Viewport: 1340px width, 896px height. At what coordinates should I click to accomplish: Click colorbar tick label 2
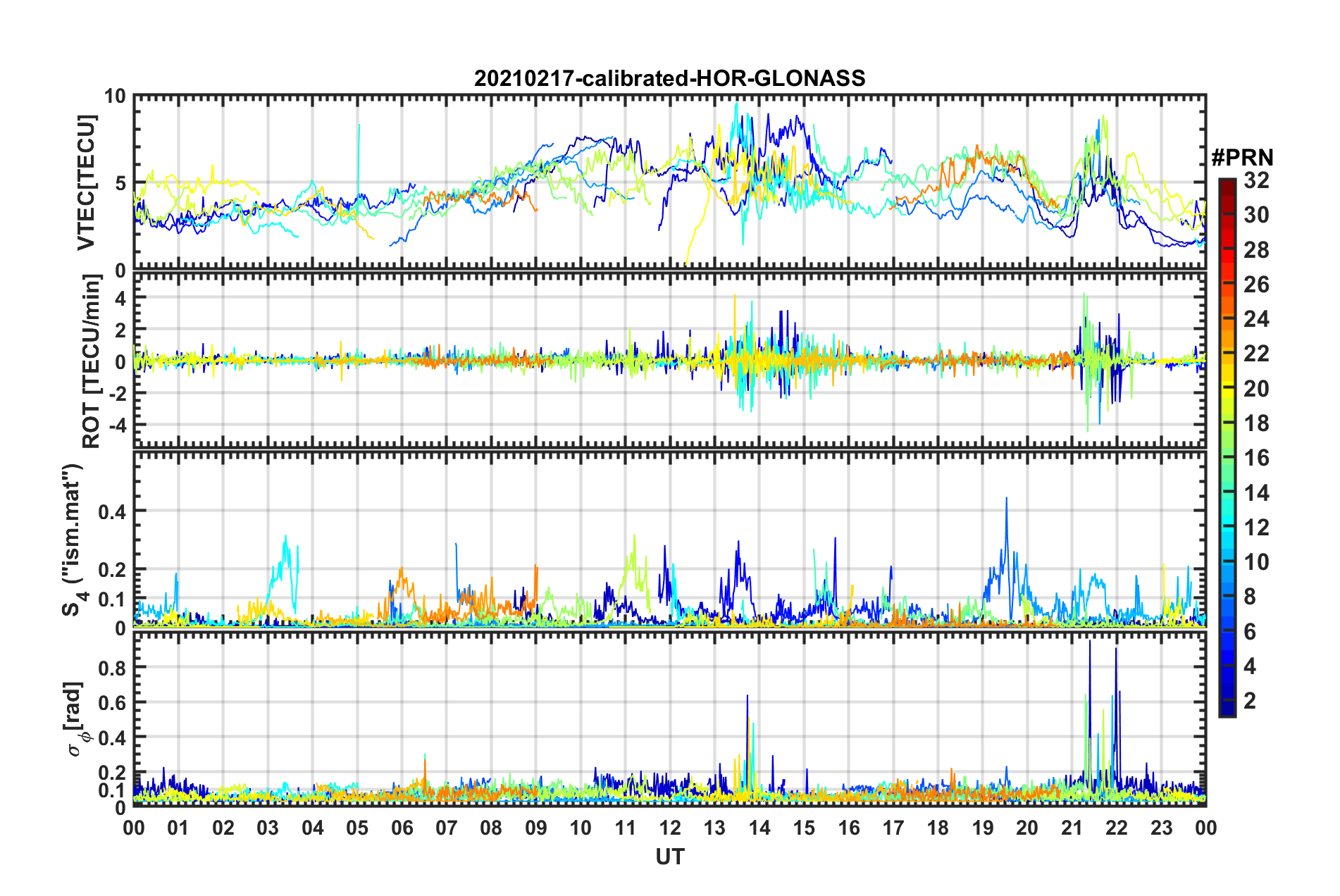coord(1250,700)
